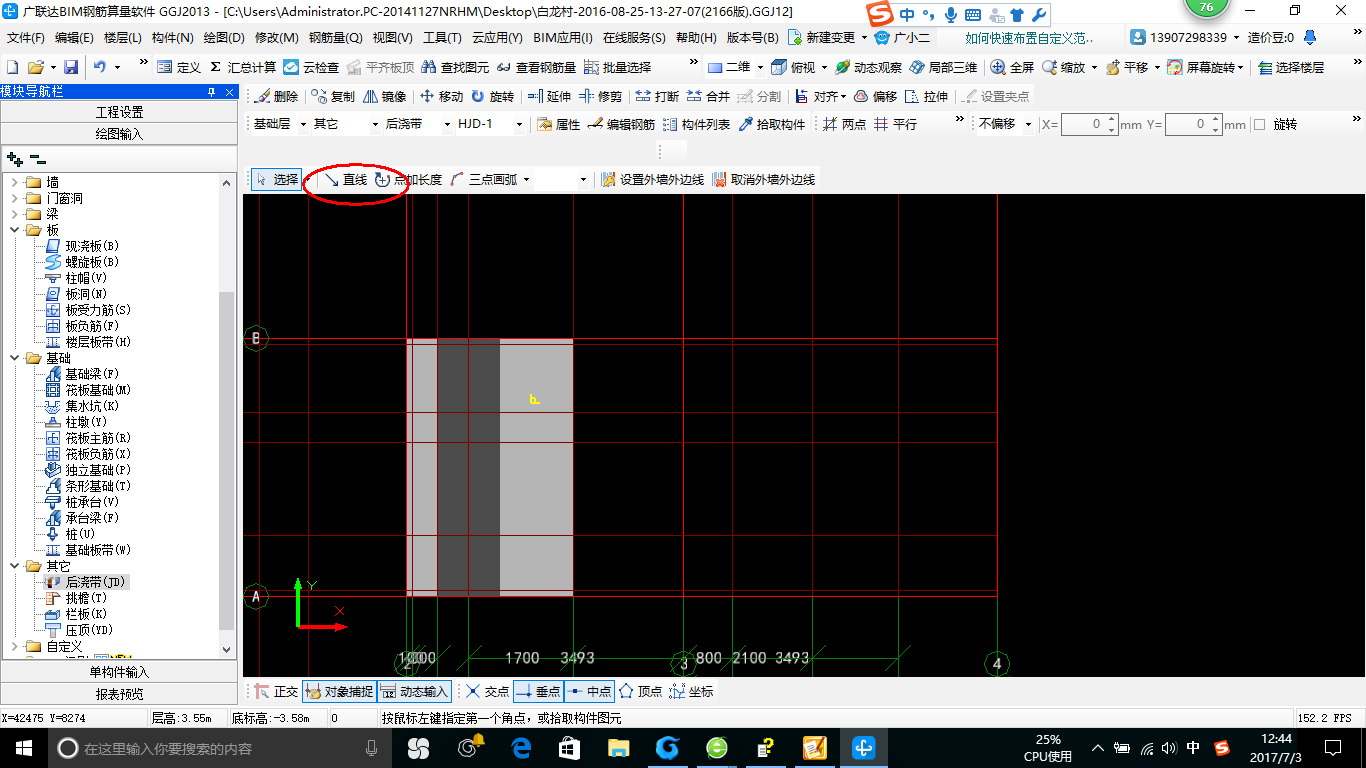Select the 修剪 trim tool

(601, 96)
